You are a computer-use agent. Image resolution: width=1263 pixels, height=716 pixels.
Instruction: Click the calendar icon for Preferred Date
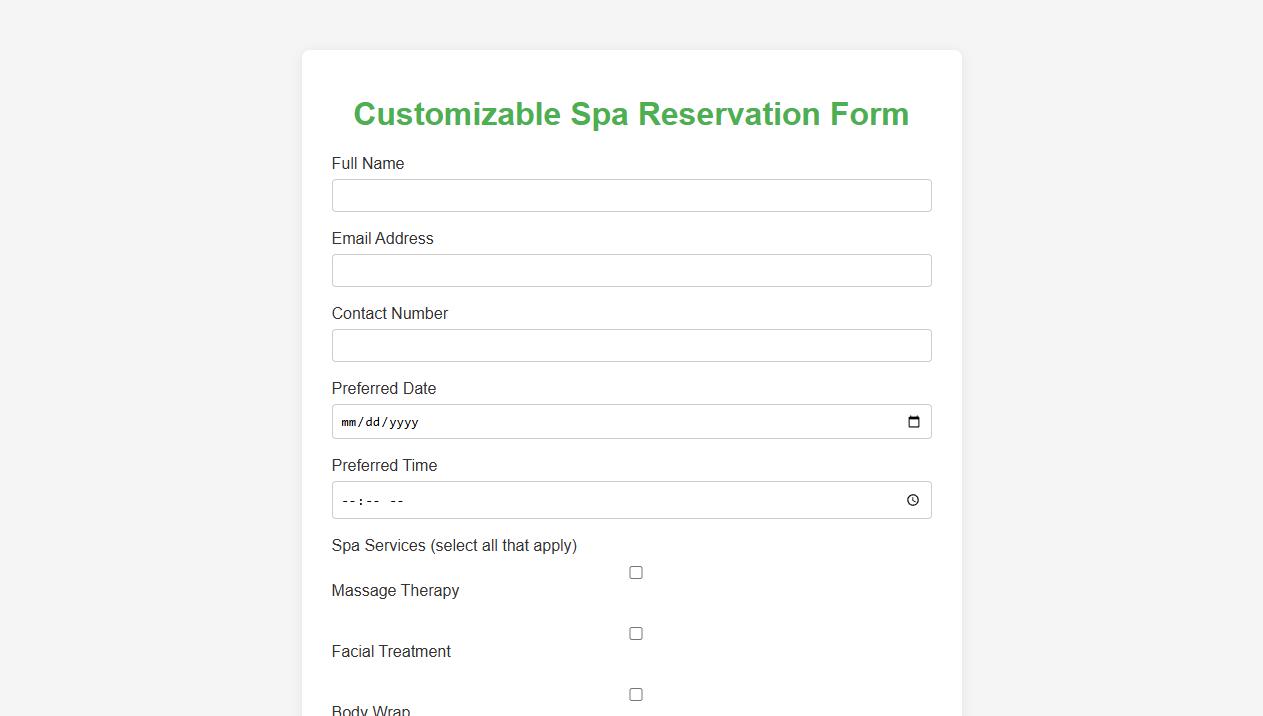pyautogui.click(x=913, y=421)
